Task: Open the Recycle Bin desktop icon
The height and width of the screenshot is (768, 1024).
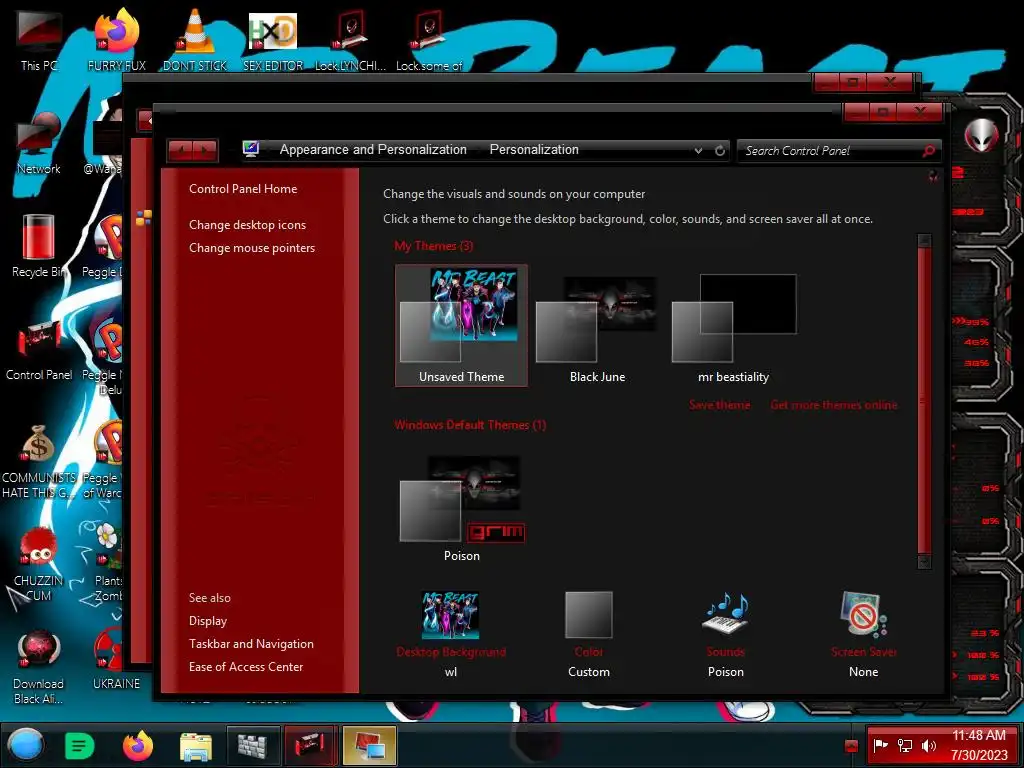Action: (x=39, y=246)
